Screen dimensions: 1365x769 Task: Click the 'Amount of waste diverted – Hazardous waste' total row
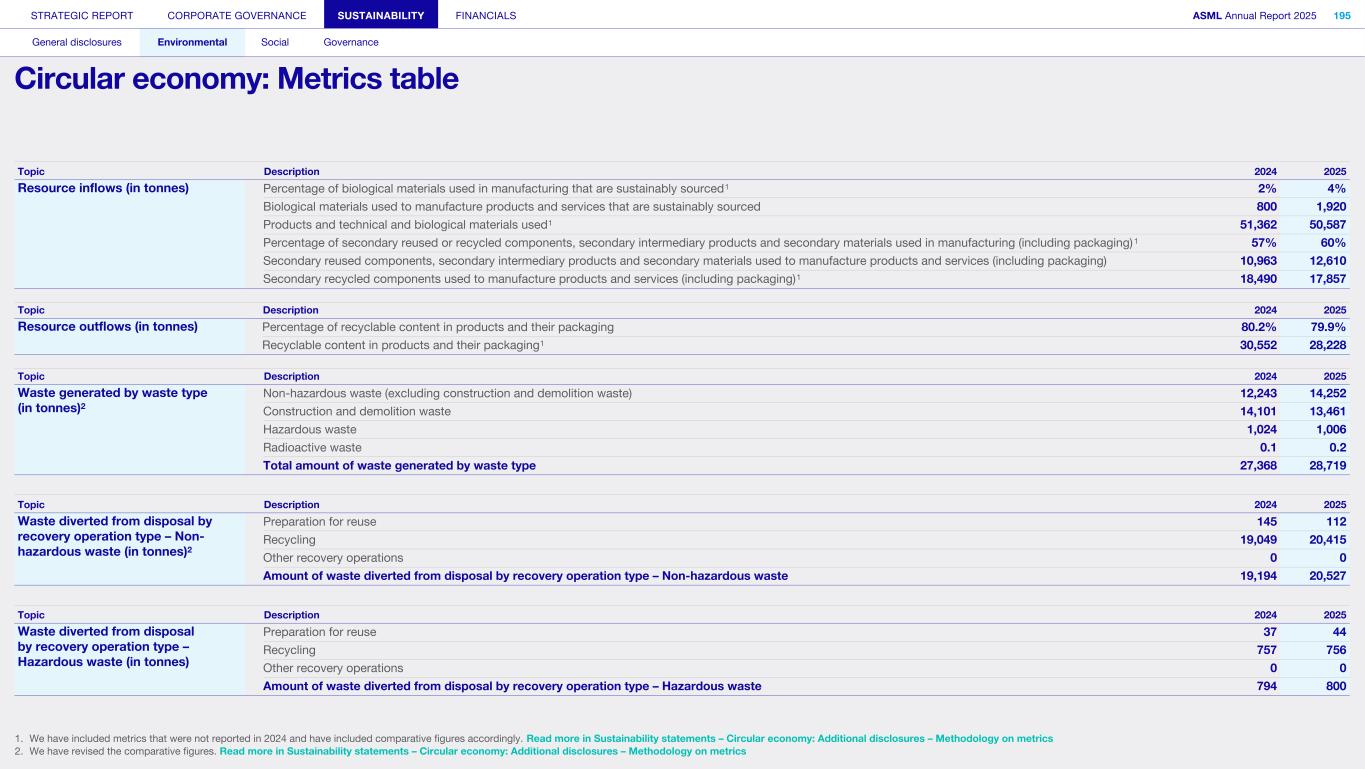tap(512, 686)
